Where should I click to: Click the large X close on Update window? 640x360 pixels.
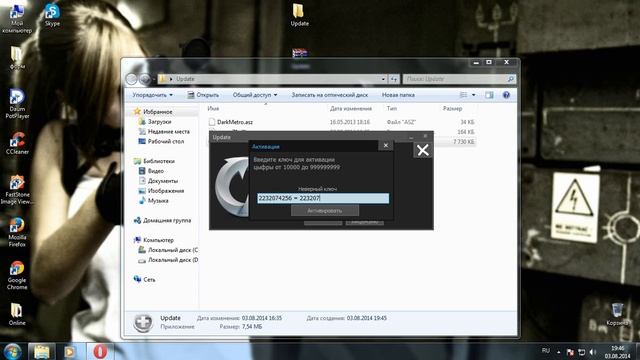(423, 150)
